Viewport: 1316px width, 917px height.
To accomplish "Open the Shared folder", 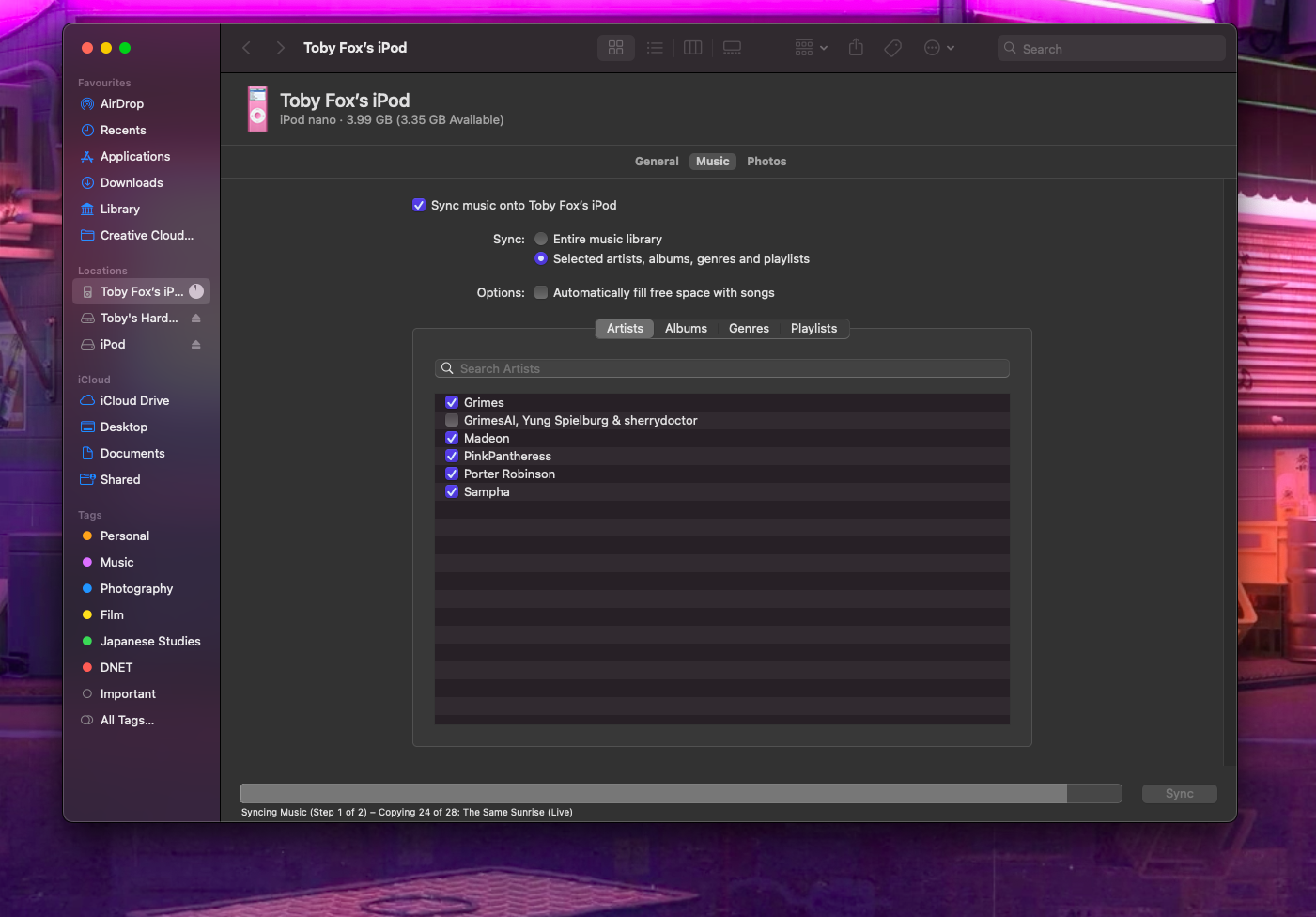I will [x=120, y=479].
